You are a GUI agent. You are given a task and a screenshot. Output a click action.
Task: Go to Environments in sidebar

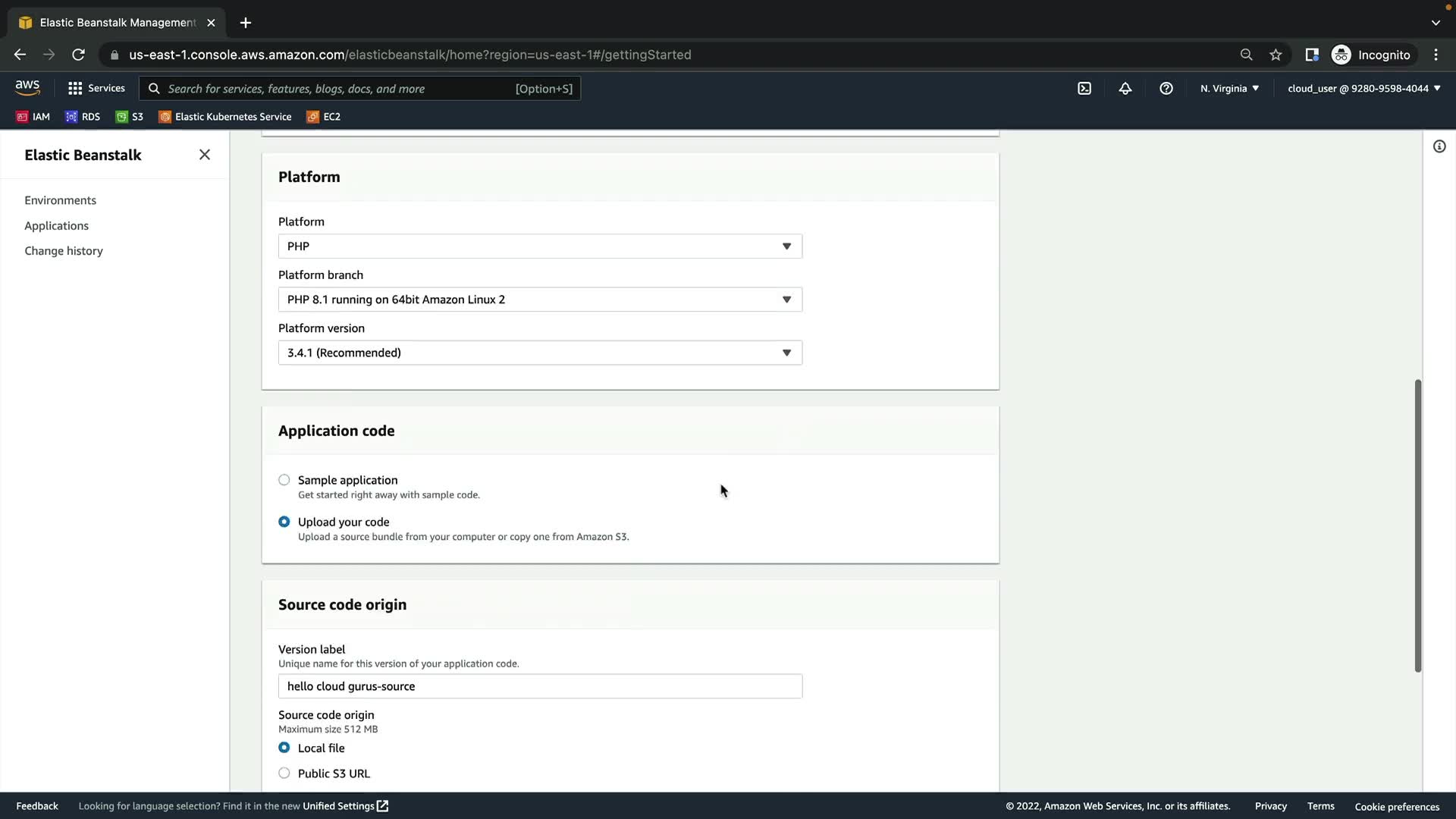60,200
